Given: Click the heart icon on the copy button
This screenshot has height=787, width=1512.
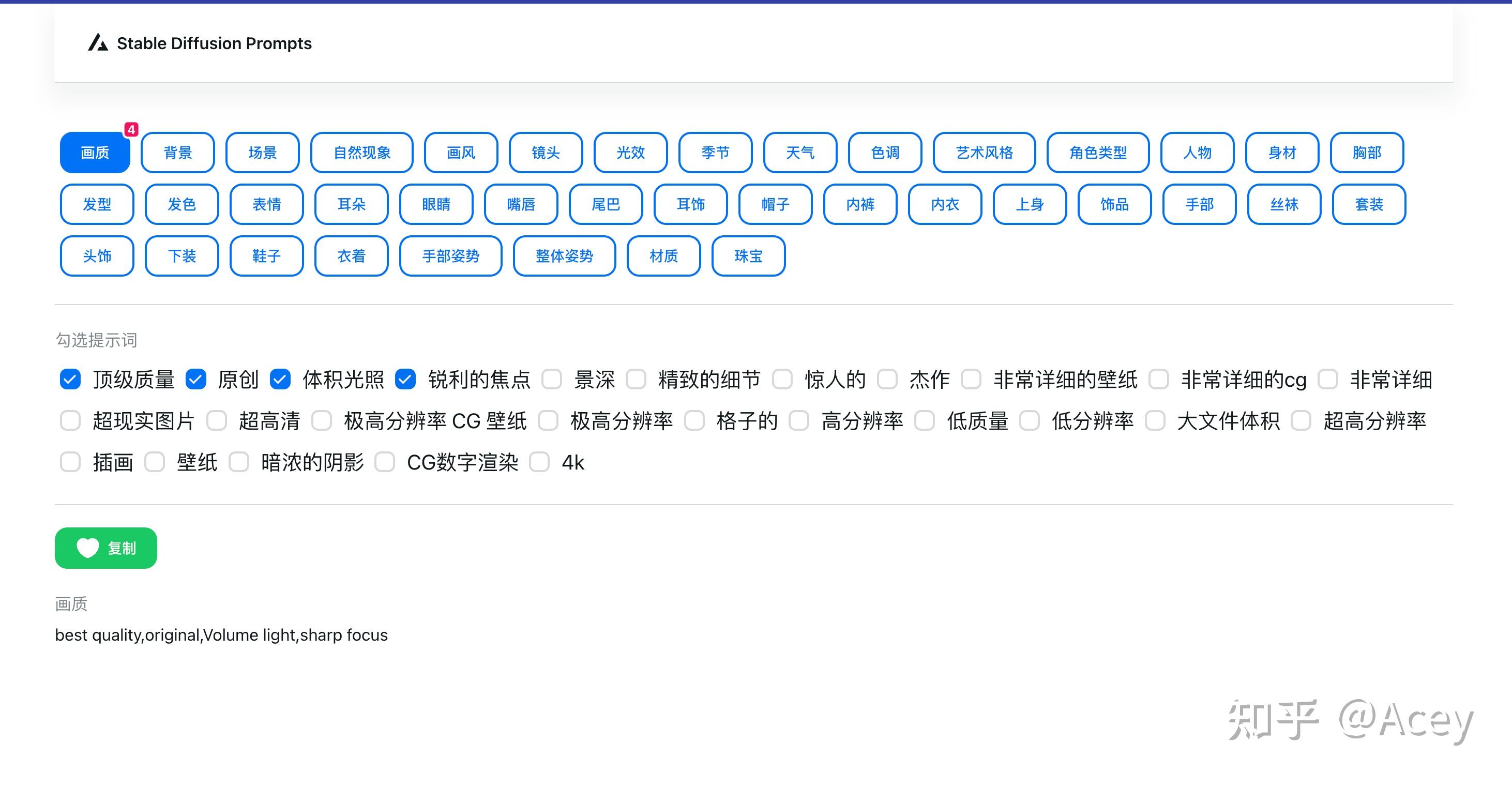Looking at the screenshot, I should [87, 548].
